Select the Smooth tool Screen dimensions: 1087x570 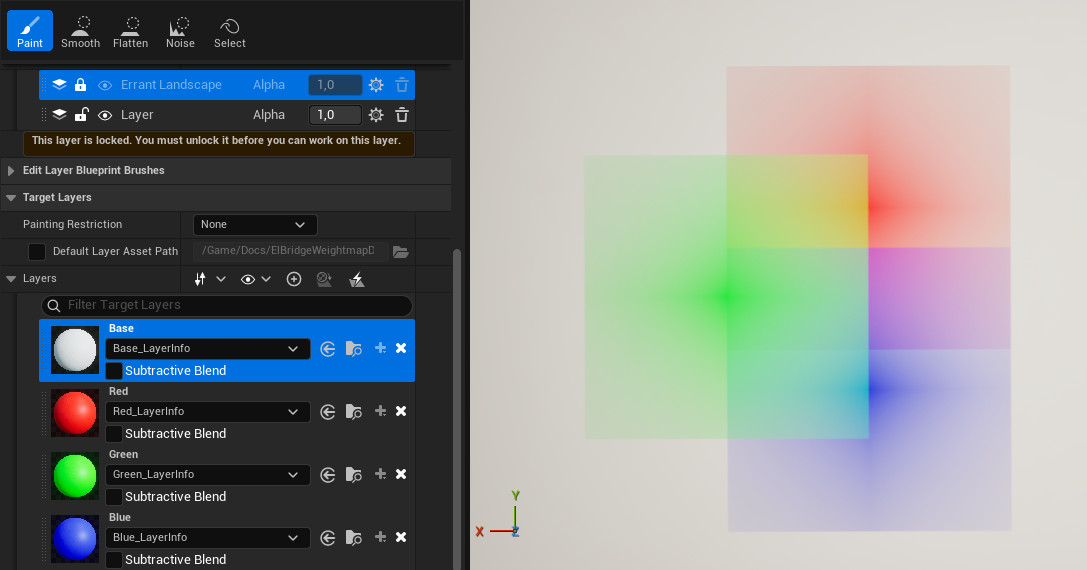[x=80, y=32]
